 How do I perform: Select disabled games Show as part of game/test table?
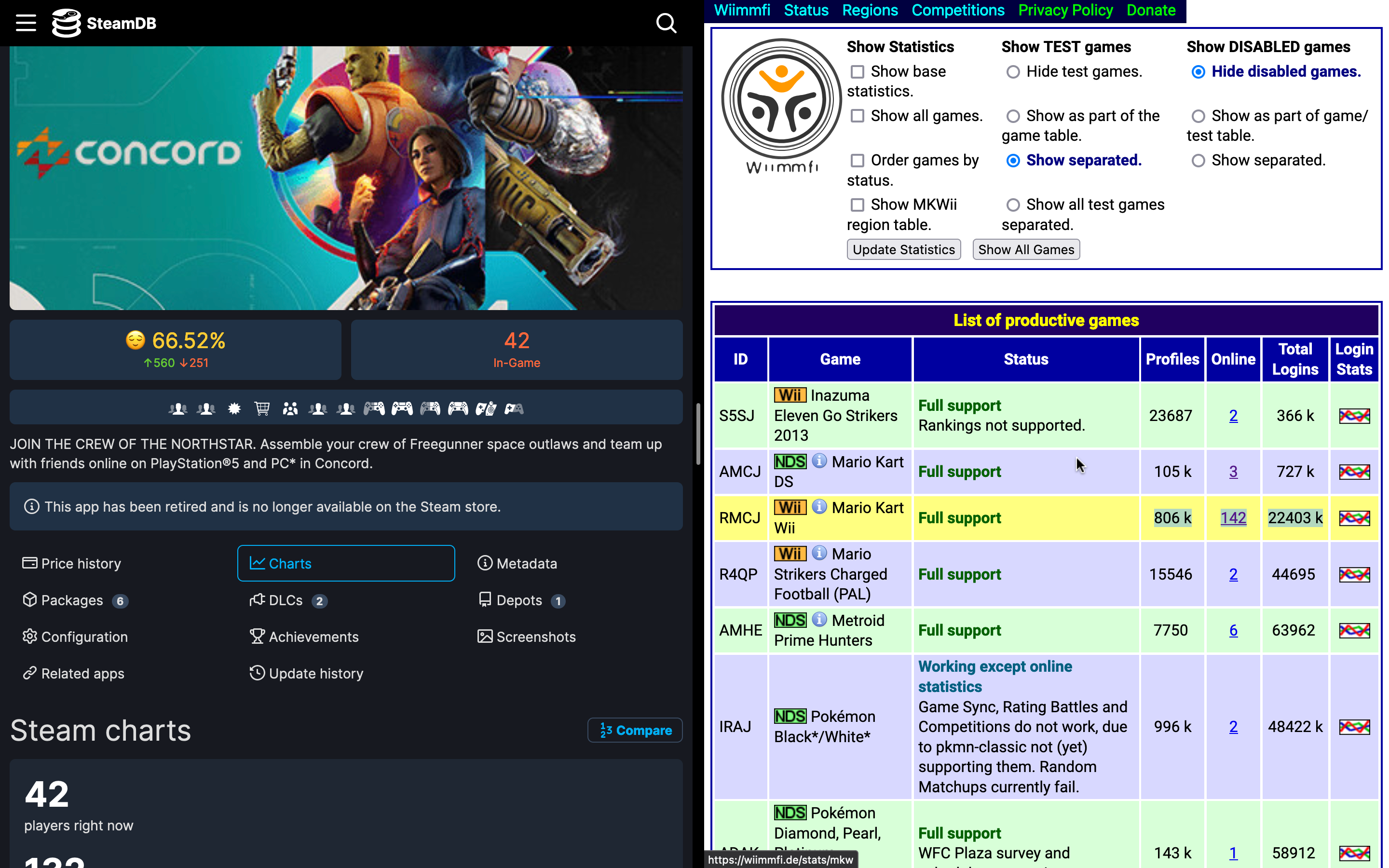pyautogui.click(x=1198, y=116)
